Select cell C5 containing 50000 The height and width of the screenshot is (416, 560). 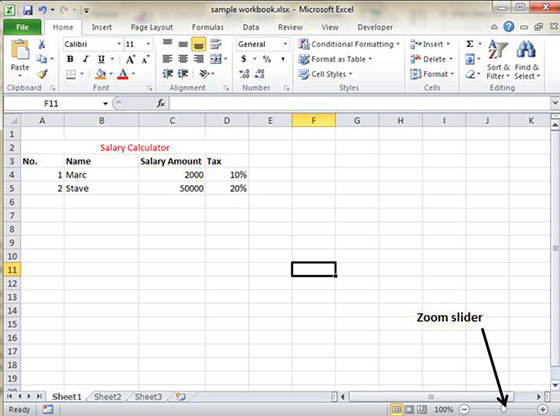(x=172, y=189)
